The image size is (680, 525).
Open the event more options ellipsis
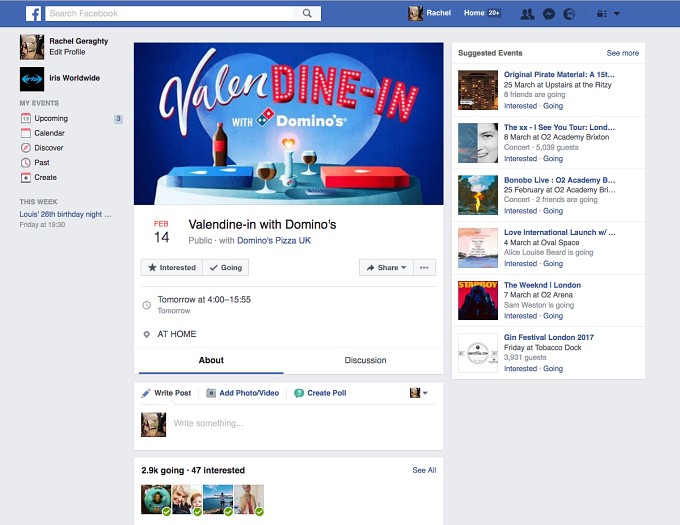point(424,267)
